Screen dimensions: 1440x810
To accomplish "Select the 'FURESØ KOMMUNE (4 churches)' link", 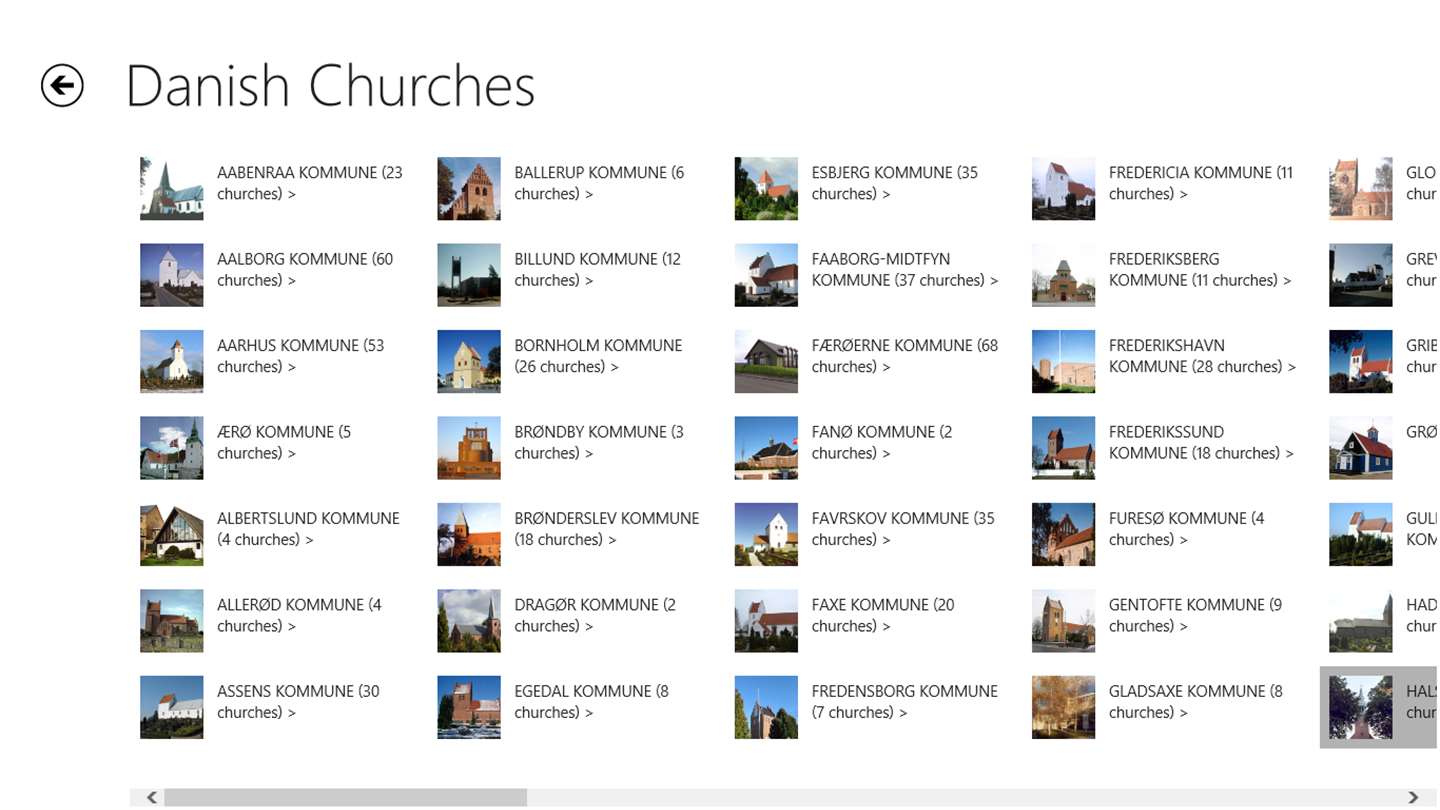I will pos(1187,529).
